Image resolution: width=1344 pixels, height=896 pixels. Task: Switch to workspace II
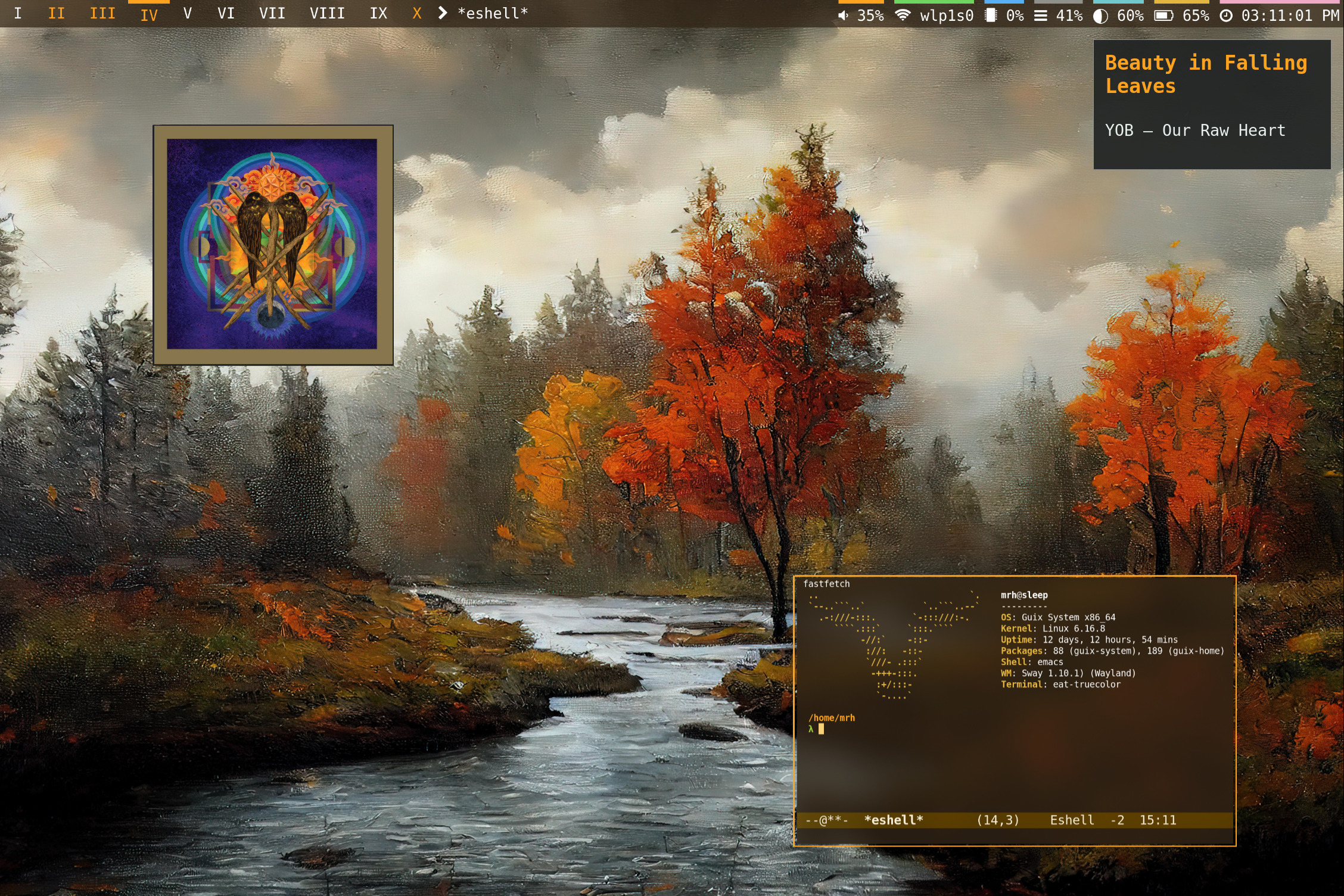tap(56, 13)
